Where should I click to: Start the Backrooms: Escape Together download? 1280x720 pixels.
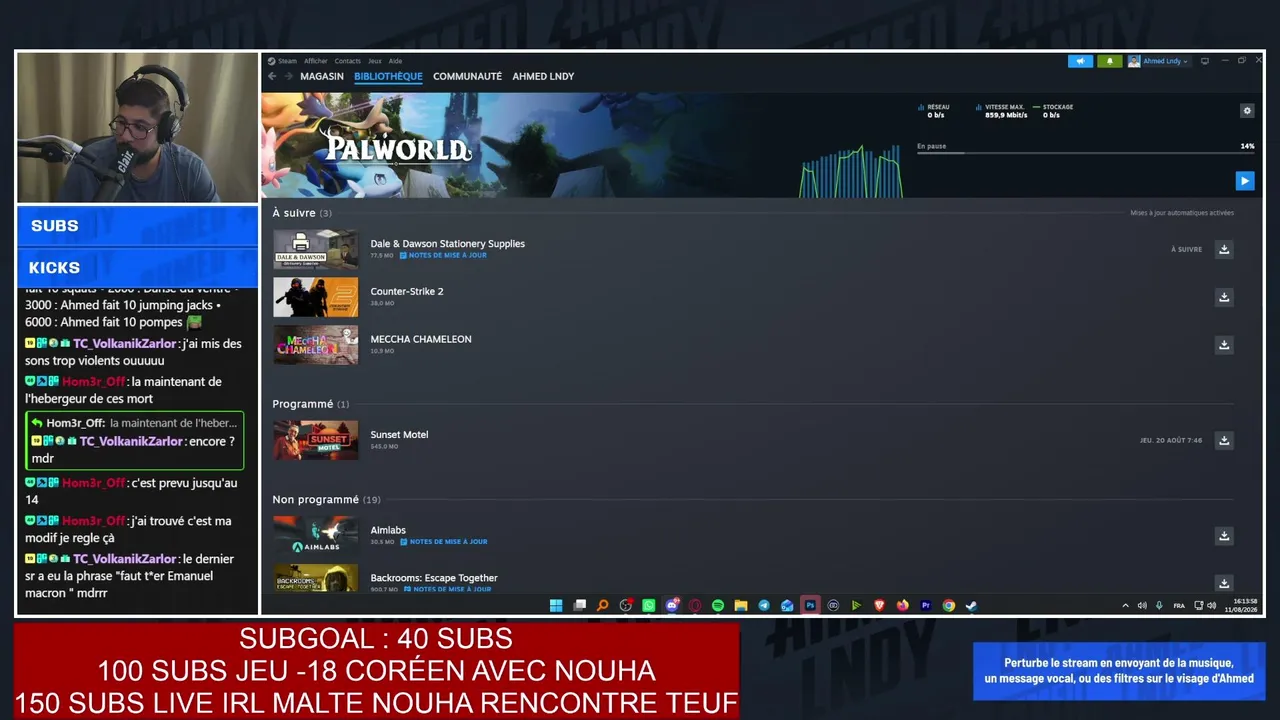click(1223, 583)
